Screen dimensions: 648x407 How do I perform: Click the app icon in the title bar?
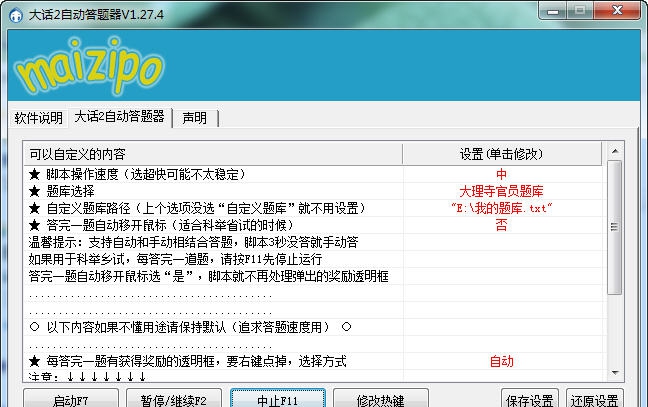pyautogui.click(x=16, y=15)
